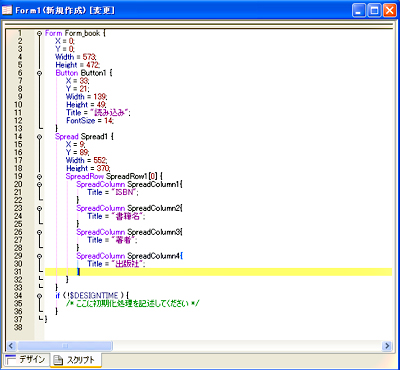
Task: Click line number 38 in the gutter
Action: point(18,327)
